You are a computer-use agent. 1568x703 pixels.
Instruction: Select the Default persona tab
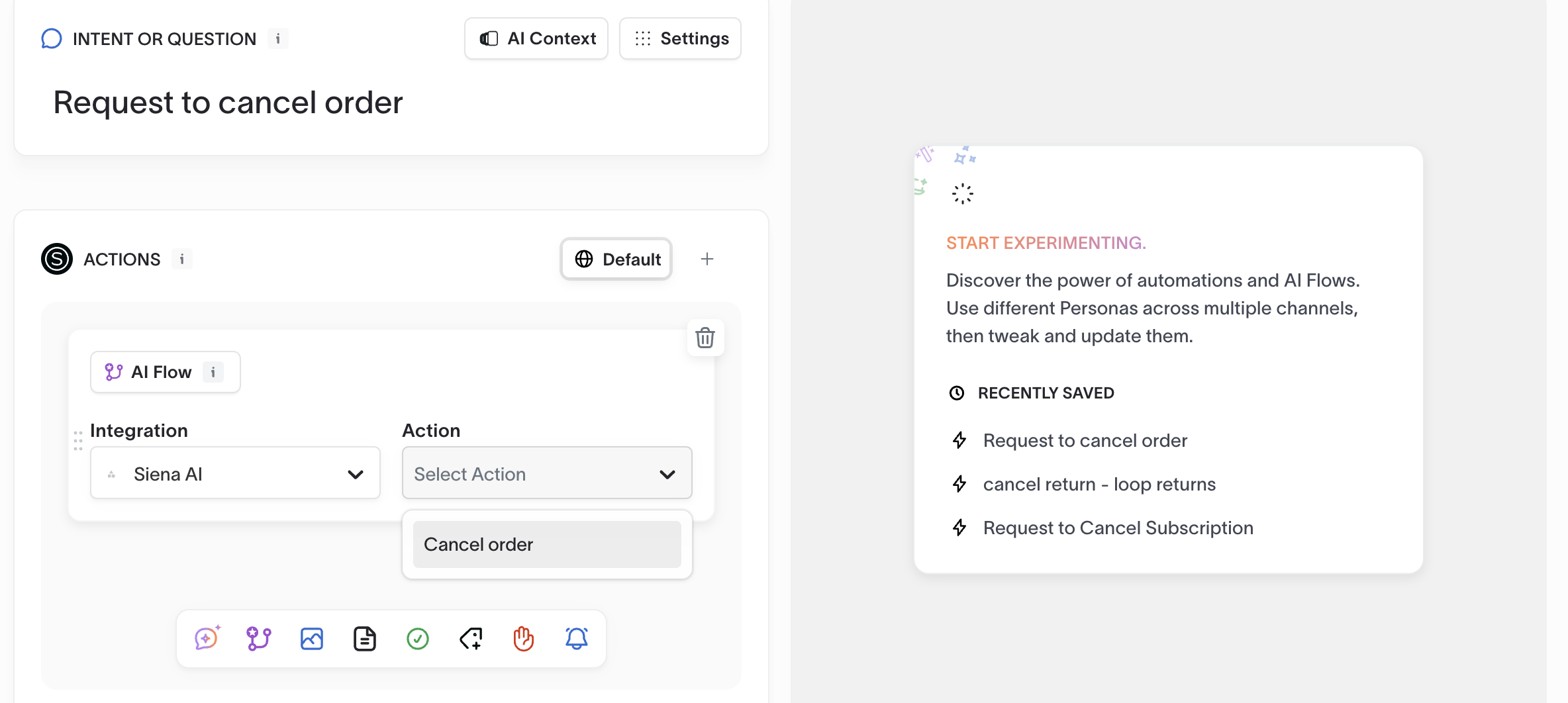pyautogui.click(x=616, y=259)
